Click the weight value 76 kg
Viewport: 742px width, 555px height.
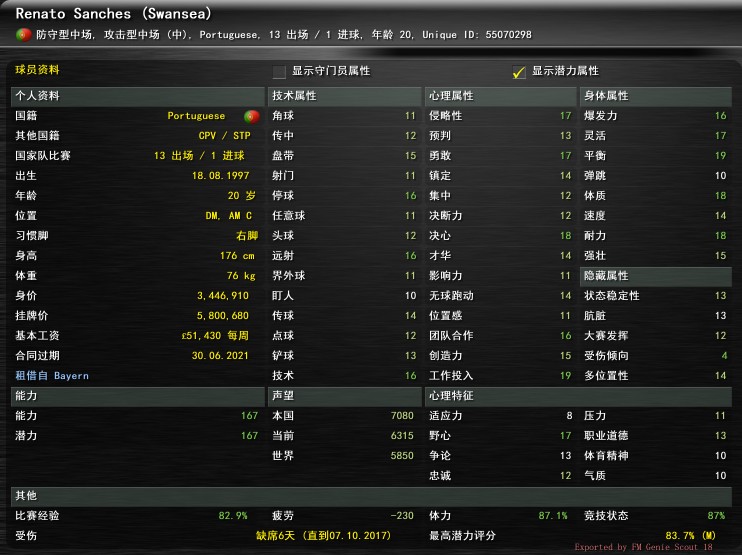[x=241, y=276]
